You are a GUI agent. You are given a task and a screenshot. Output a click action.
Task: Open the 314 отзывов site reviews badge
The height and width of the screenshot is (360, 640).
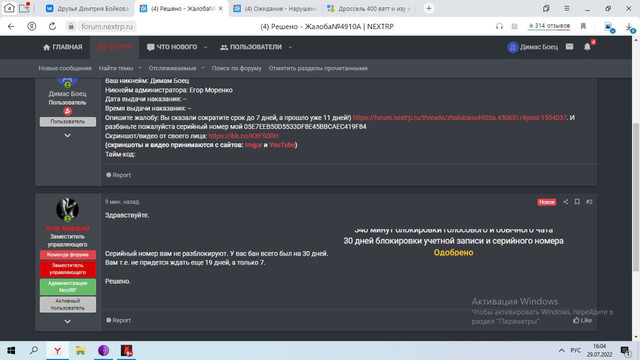[x=549, y=26]
